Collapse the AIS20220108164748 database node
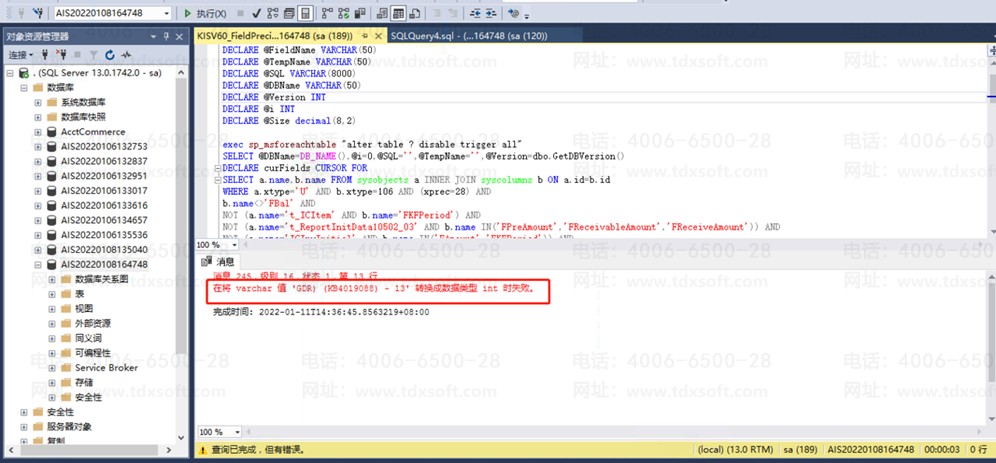Image resolution: width=996 pixels, height=463 pixels. coord(38,264)
